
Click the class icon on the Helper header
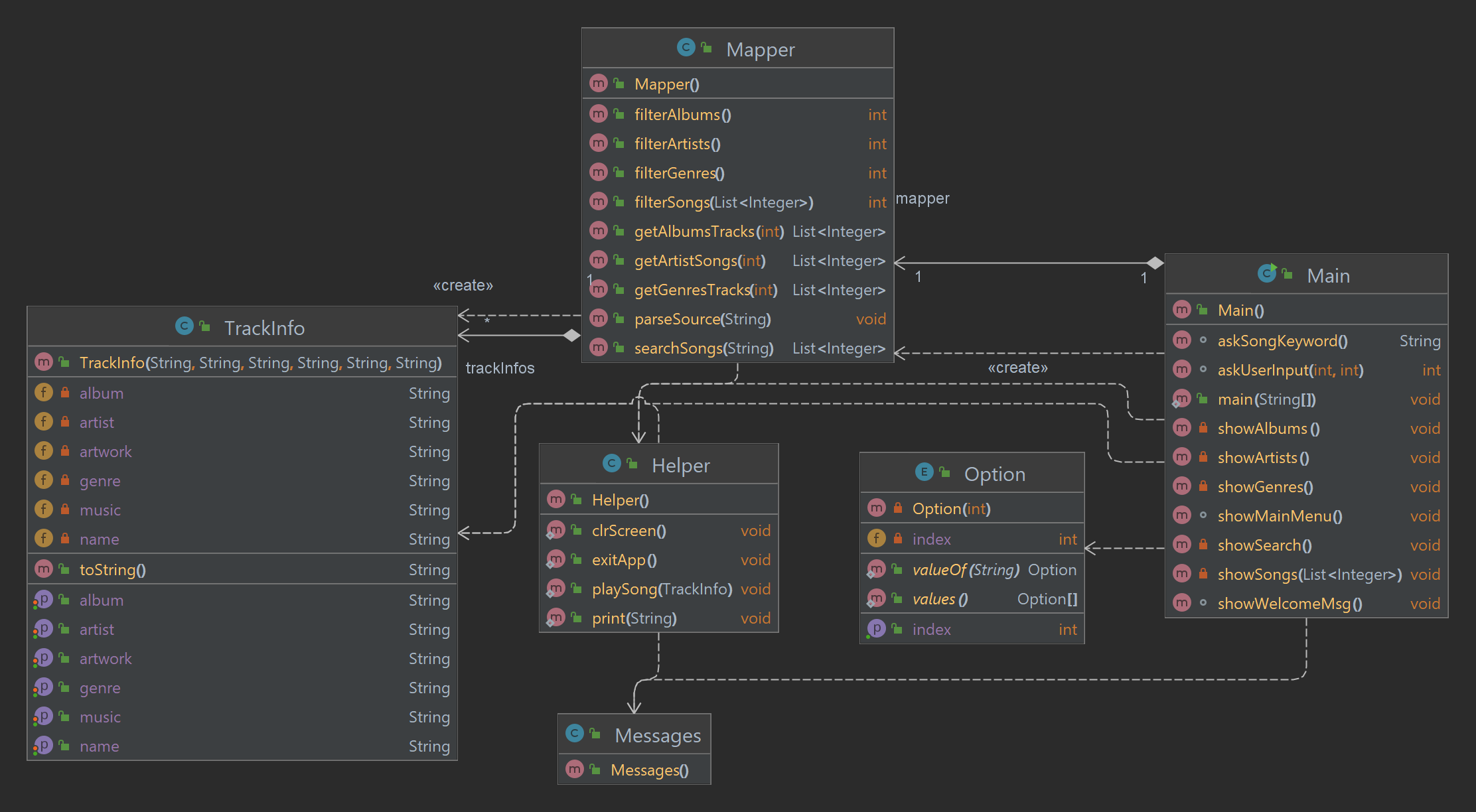point(611,464)
